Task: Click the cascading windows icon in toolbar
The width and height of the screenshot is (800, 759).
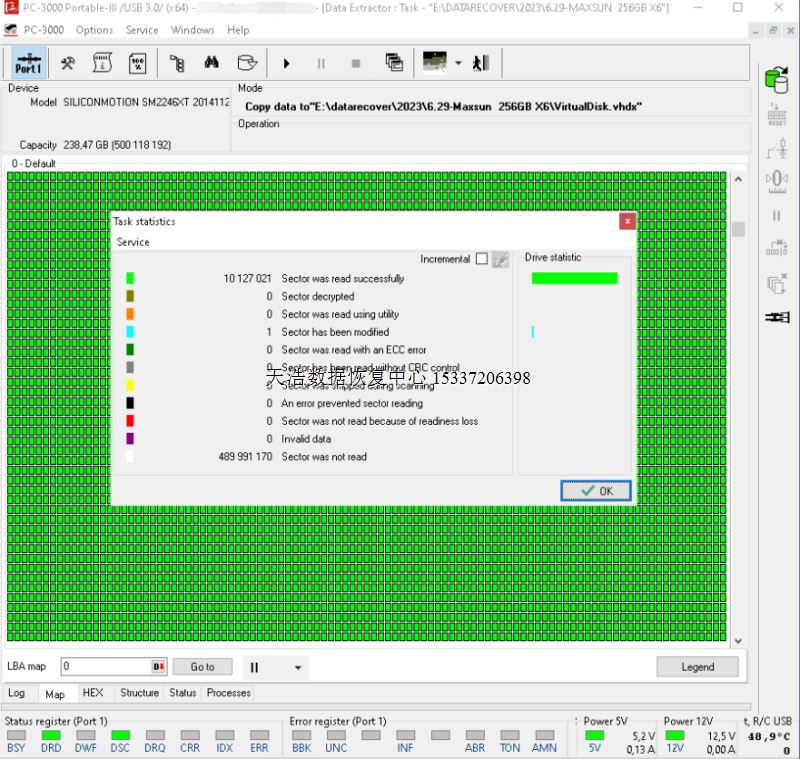Action: [394, 63]
